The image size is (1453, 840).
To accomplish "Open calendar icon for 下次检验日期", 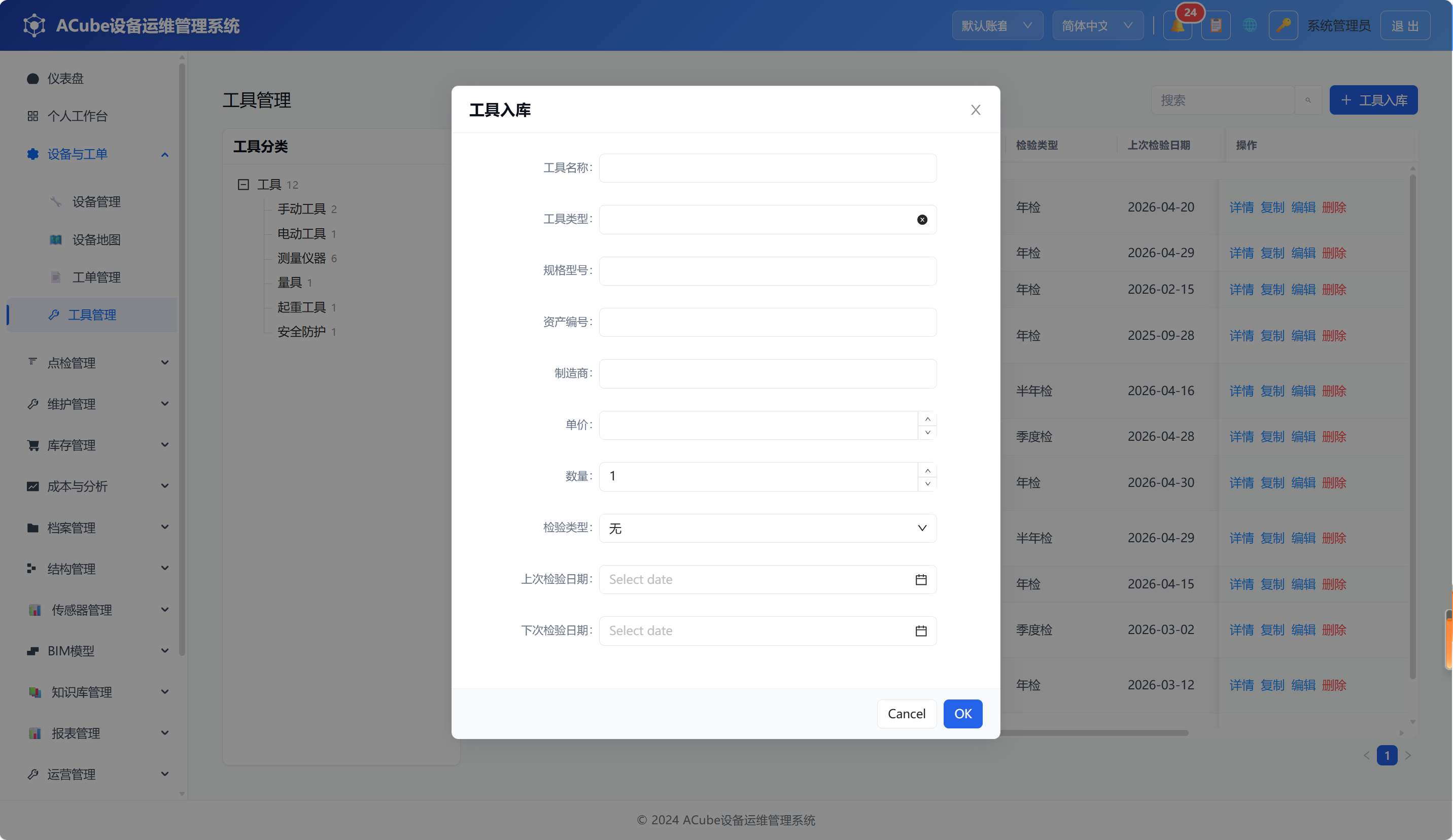I will [x=921, y=631].
